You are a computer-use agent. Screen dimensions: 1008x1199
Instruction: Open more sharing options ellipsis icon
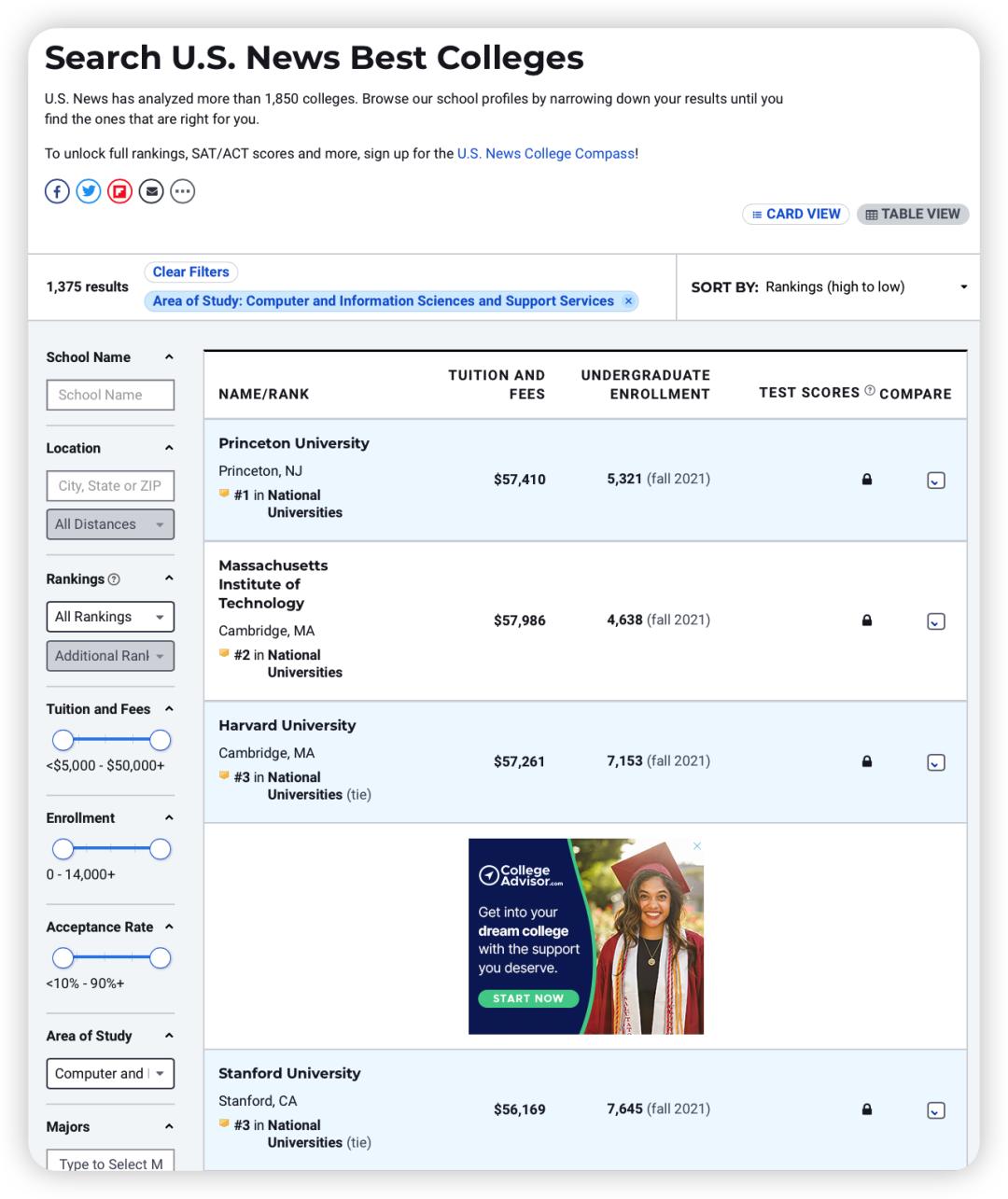[183, 191]
